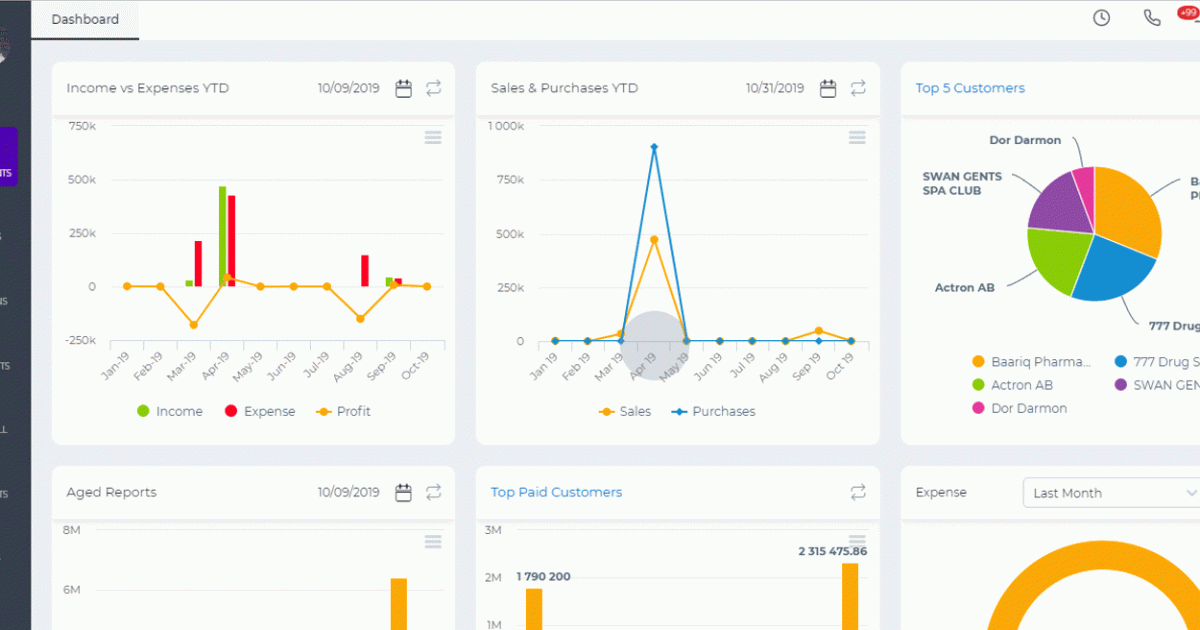Open the Top 5 Customers link
This screenshot has height=630, width=1200.
pyautogui.click(x=970, y=88)
